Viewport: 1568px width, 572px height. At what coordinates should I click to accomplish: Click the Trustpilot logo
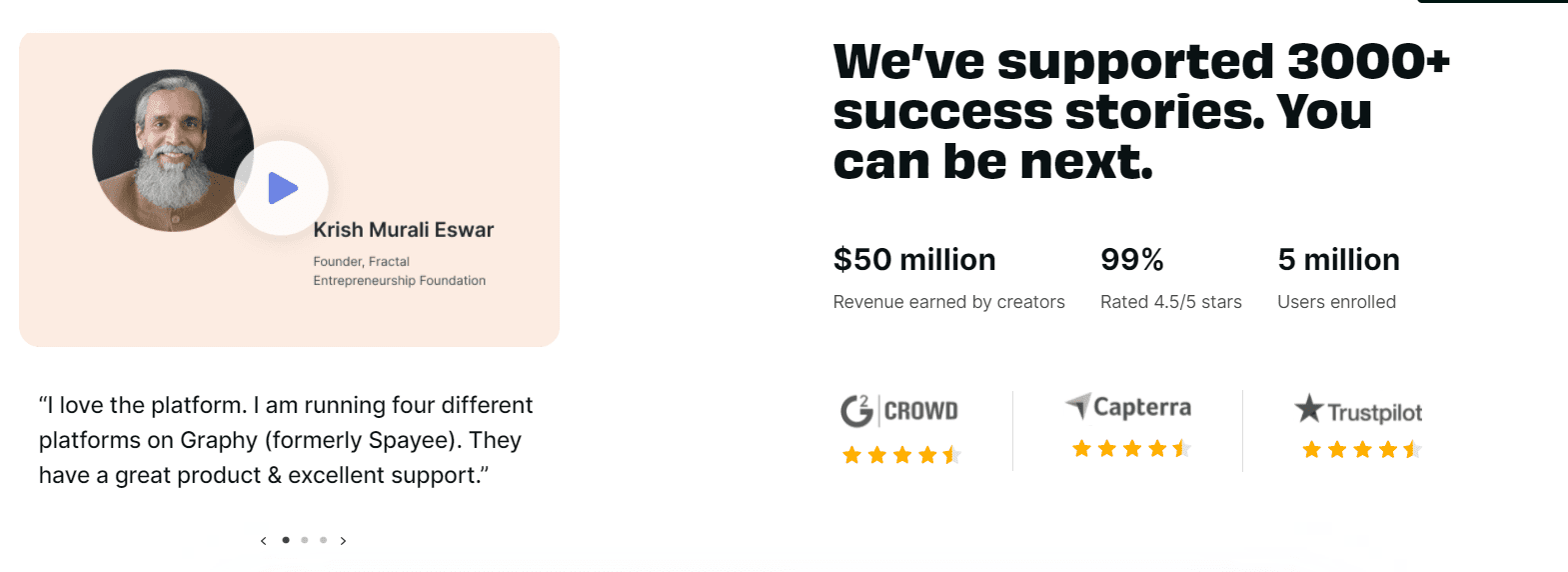coord(1358,410)
